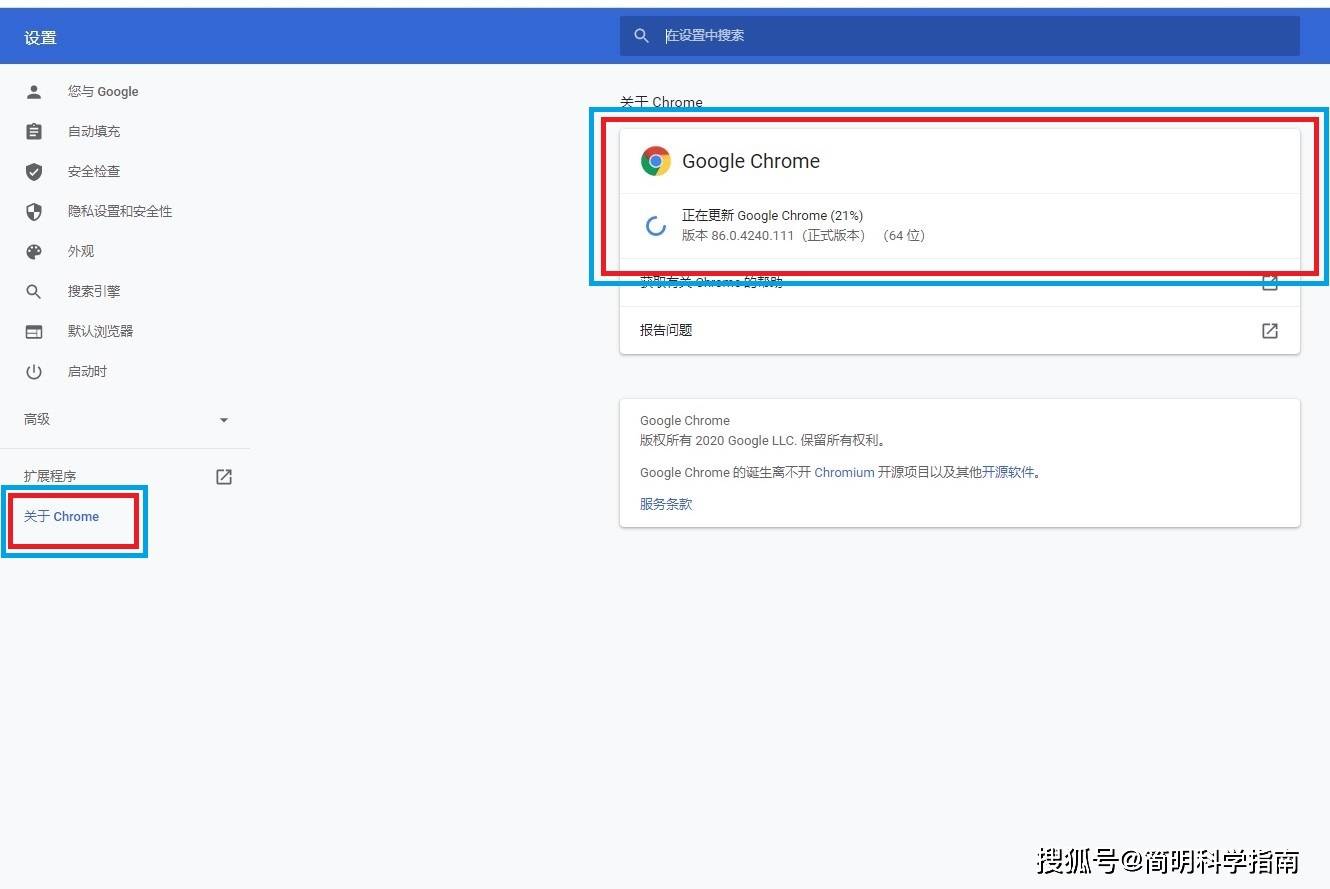The height and width of the screenshot is (889, 1330).
Task: Follow the 开源软件 link
Action: pos(1008,473)
